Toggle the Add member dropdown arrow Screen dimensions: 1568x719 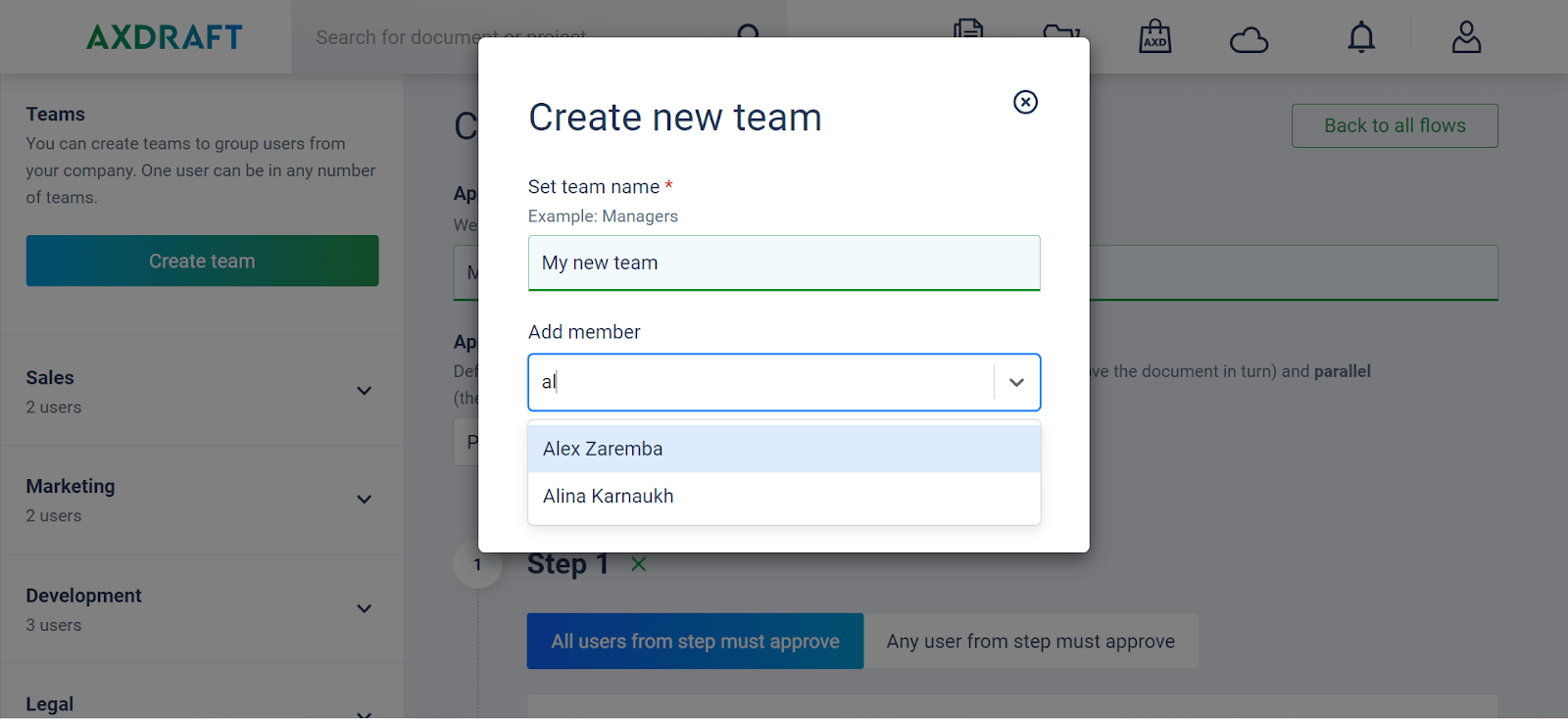tap(1017, 382)
